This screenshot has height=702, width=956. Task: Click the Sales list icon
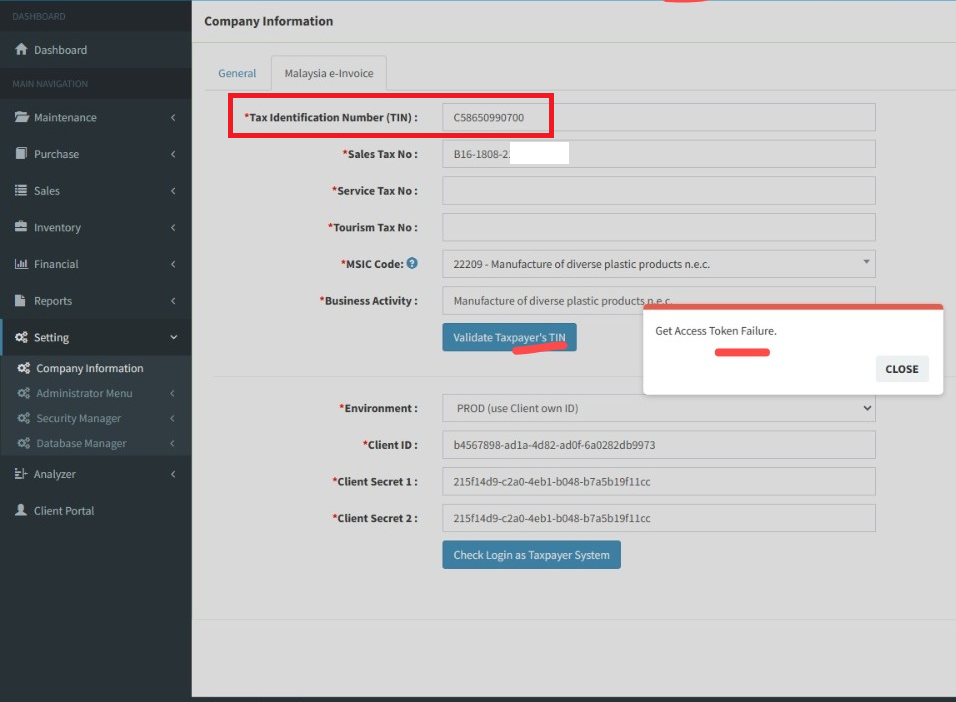21,191
